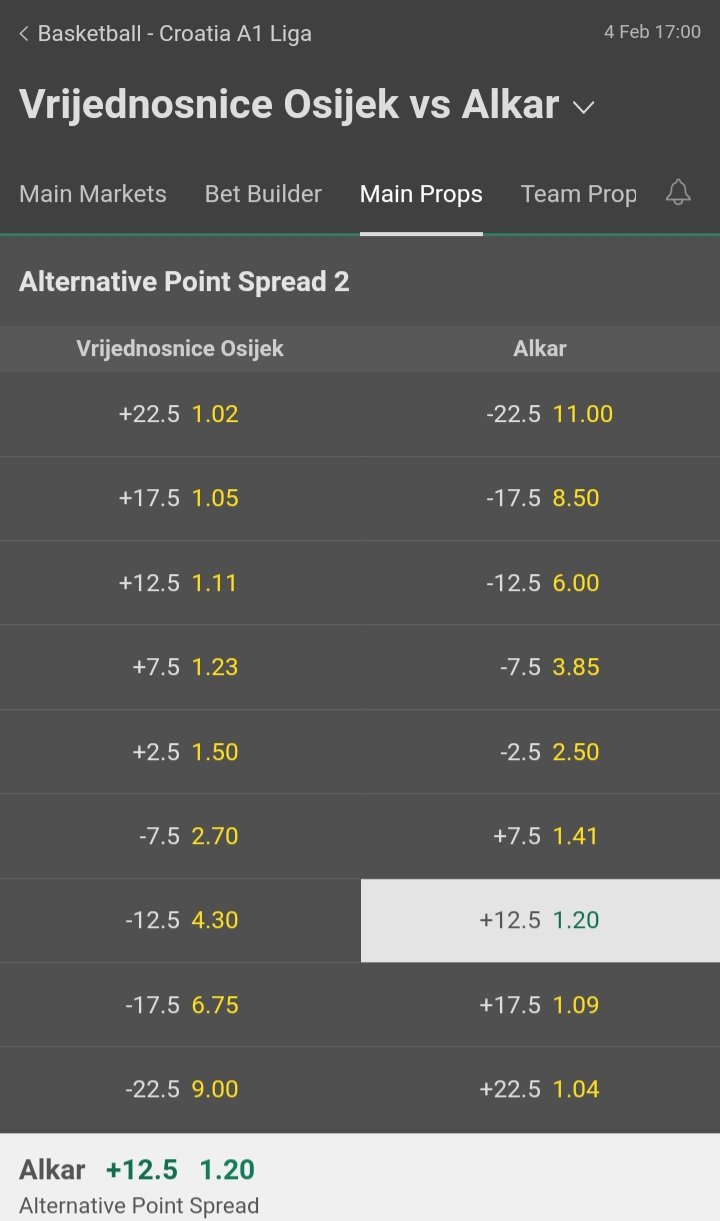The height and width of the screenshot is (1221, 720).
Task: Open the notification bell alerts
Action: tap(678, 192)
